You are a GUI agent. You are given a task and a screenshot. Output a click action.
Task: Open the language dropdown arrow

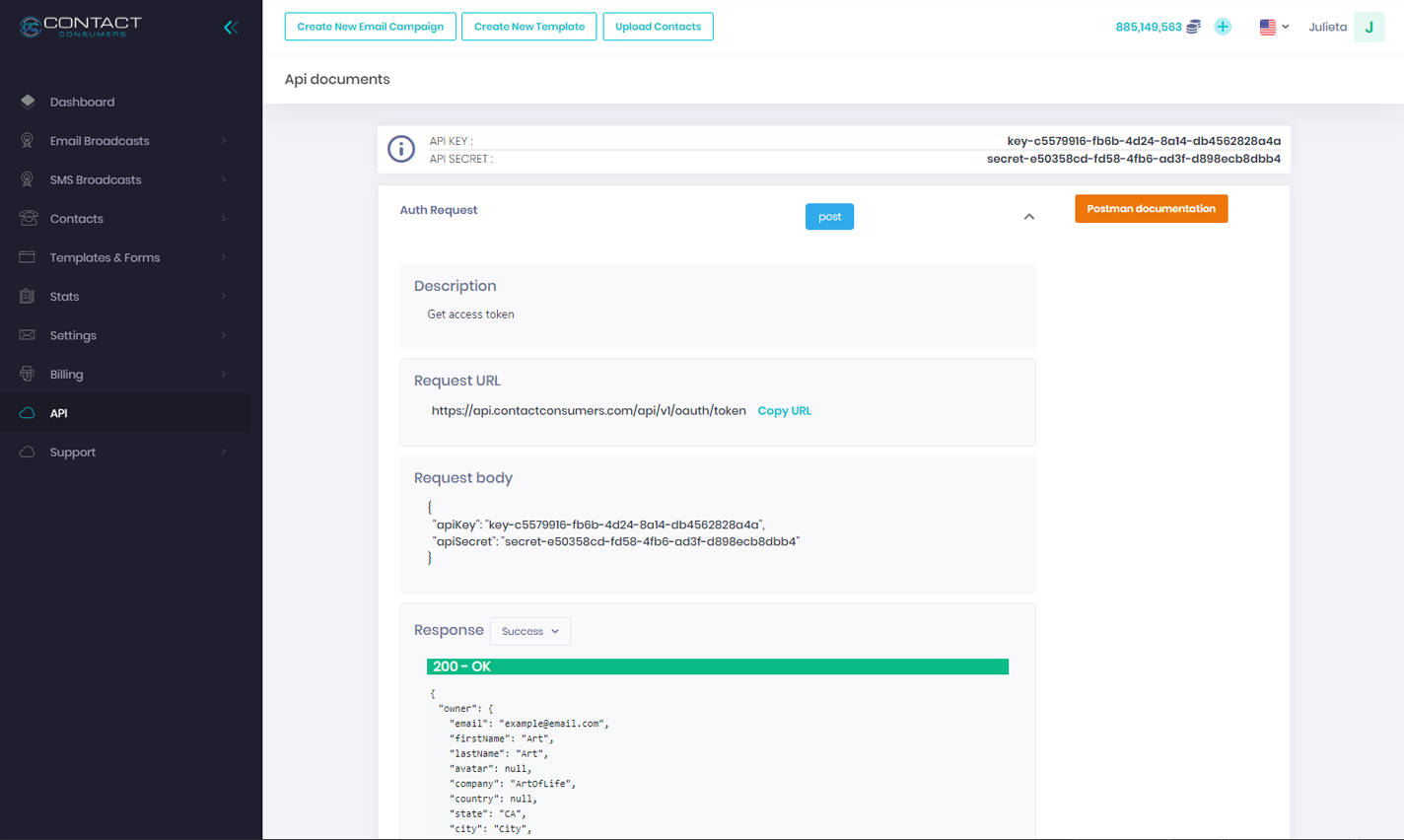click(x=1285, y=27)
